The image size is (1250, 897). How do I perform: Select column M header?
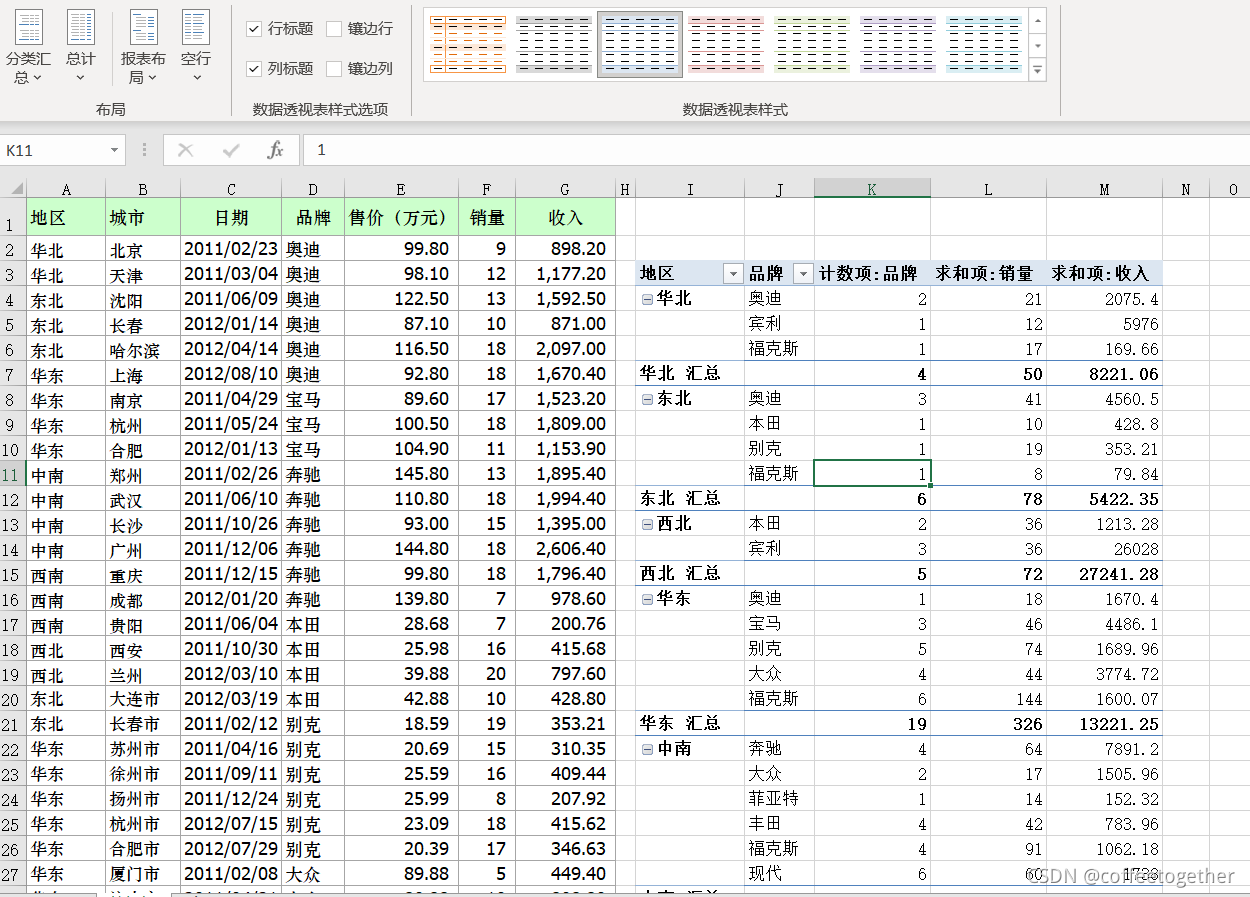(x=1104, y=189)
